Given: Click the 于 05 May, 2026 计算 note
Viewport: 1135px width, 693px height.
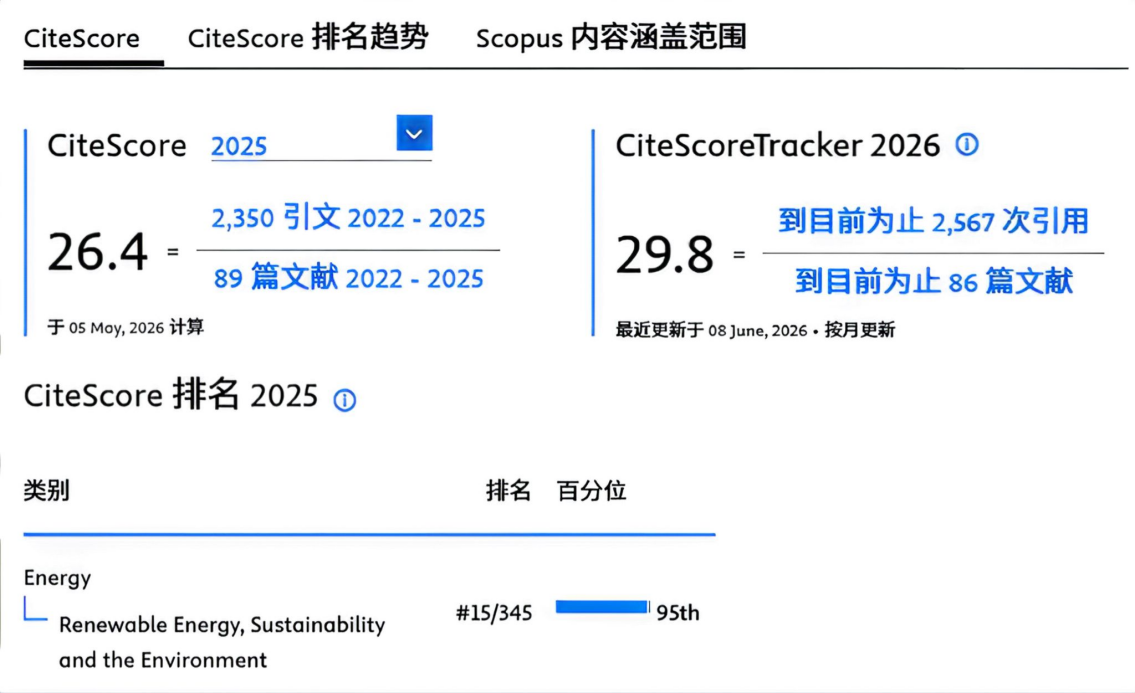Looking at the screenshot, I should [126, 327].
